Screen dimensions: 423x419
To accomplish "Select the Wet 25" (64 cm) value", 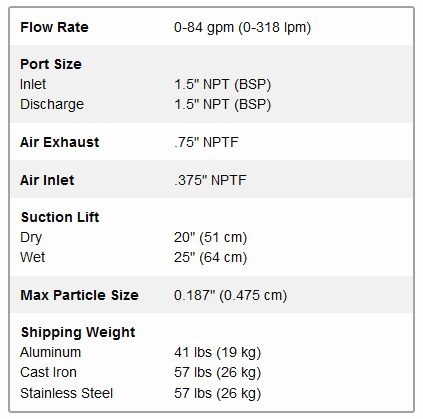I will coord(210,258).
